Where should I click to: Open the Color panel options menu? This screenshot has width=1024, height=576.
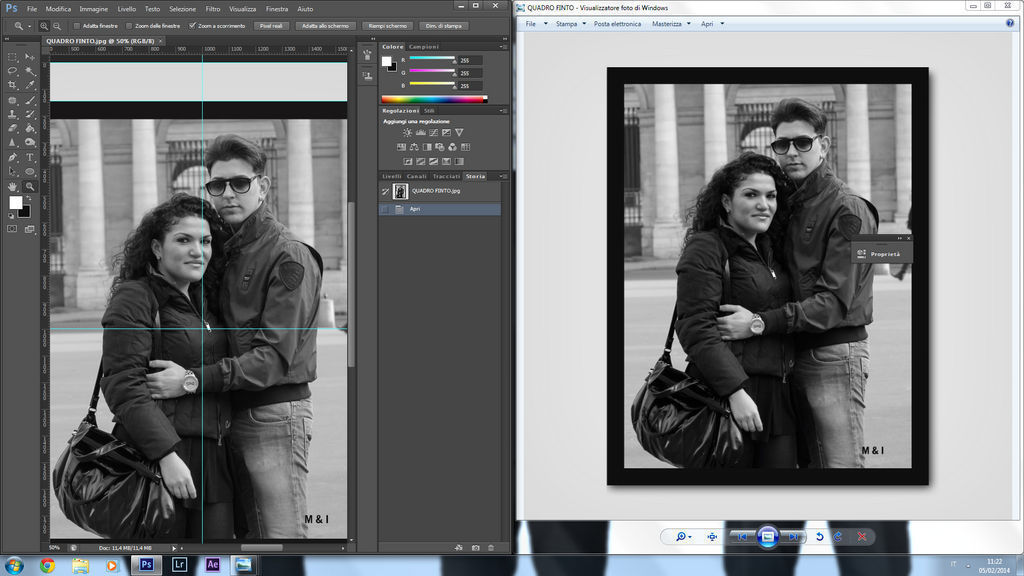click(x=503, y=47)
